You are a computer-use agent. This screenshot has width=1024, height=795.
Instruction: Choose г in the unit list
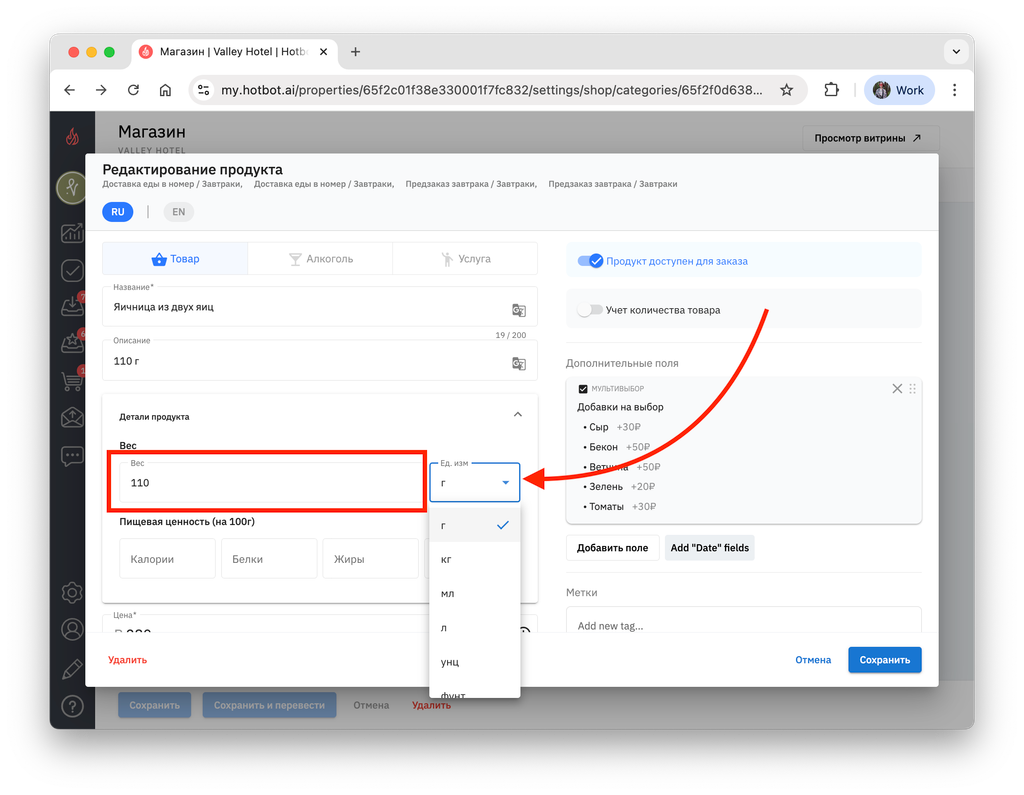pos(475,525)
